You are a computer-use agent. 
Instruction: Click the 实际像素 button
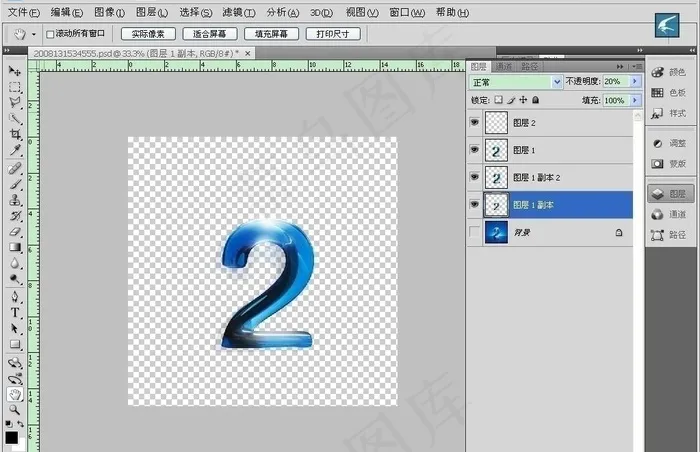click(x=147, y=34)
